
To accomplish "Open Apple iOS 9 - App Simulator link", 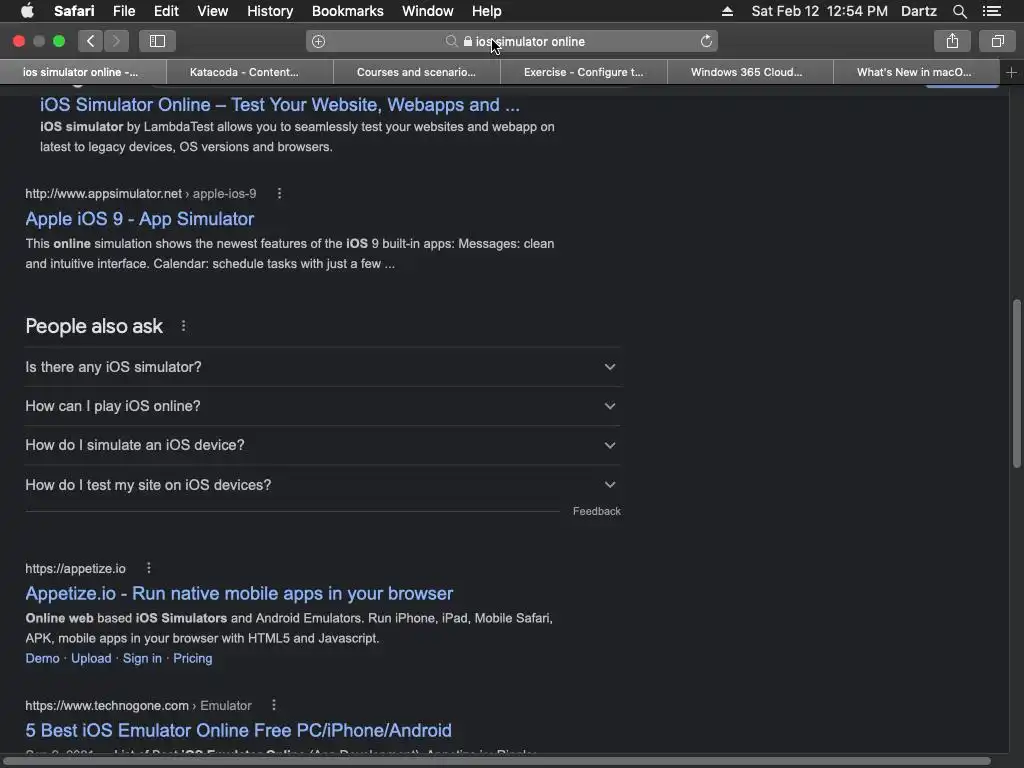I will (140, 219).
